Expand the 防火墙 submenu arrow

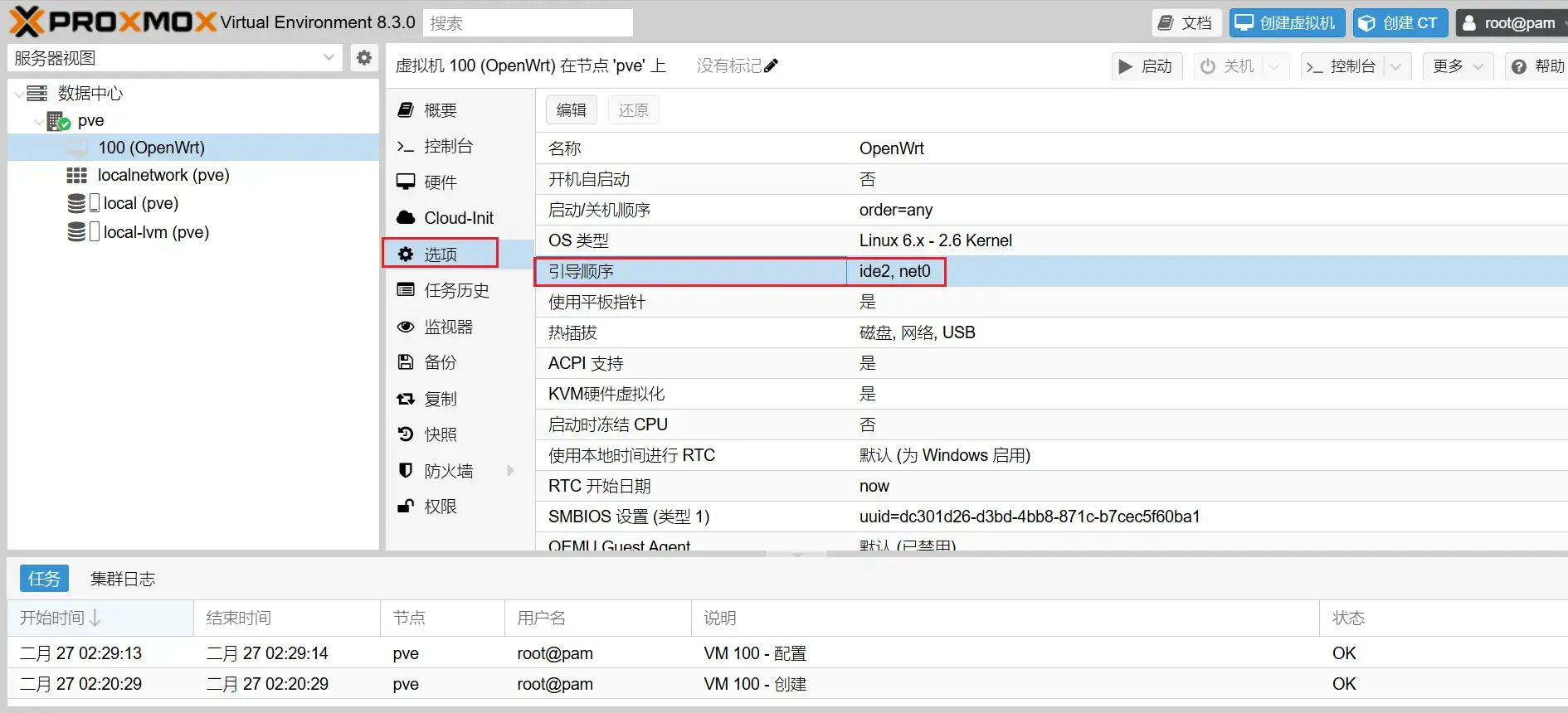click(x=510, y=471)
